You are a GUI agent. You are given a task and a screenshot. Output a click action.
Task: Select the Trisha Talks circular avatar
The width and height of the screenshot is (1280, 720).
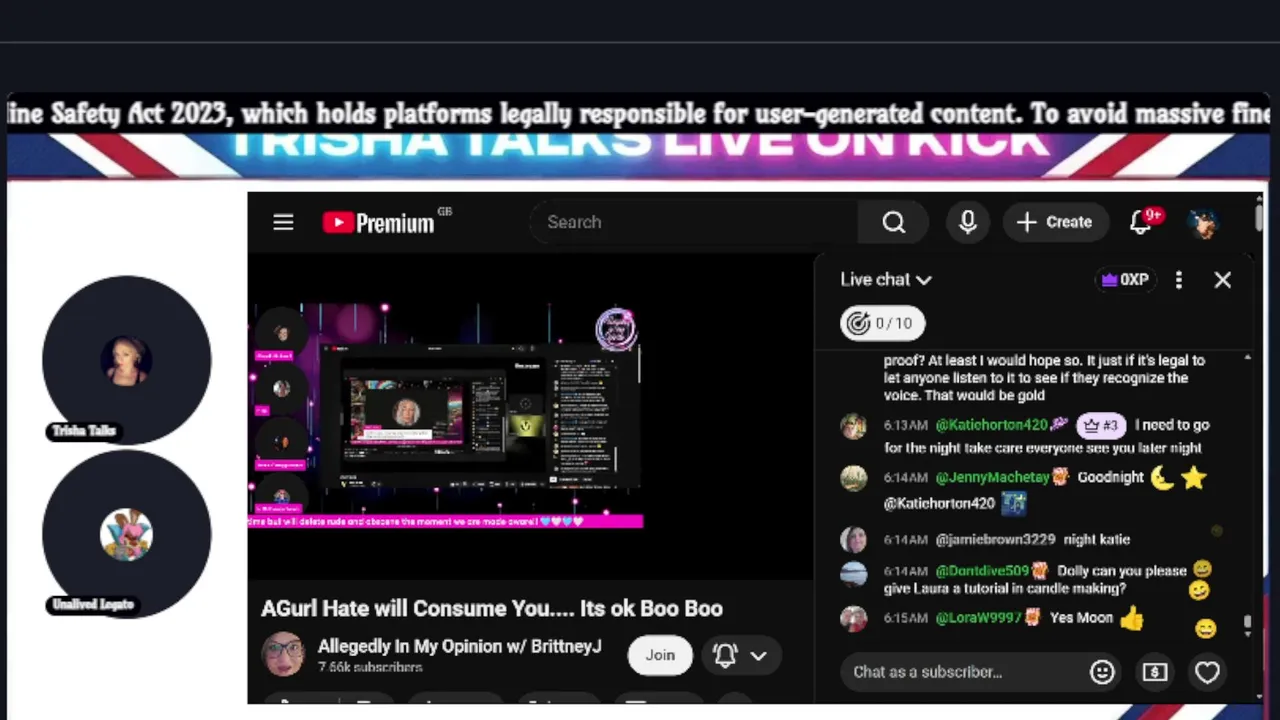tap(127, 360)
